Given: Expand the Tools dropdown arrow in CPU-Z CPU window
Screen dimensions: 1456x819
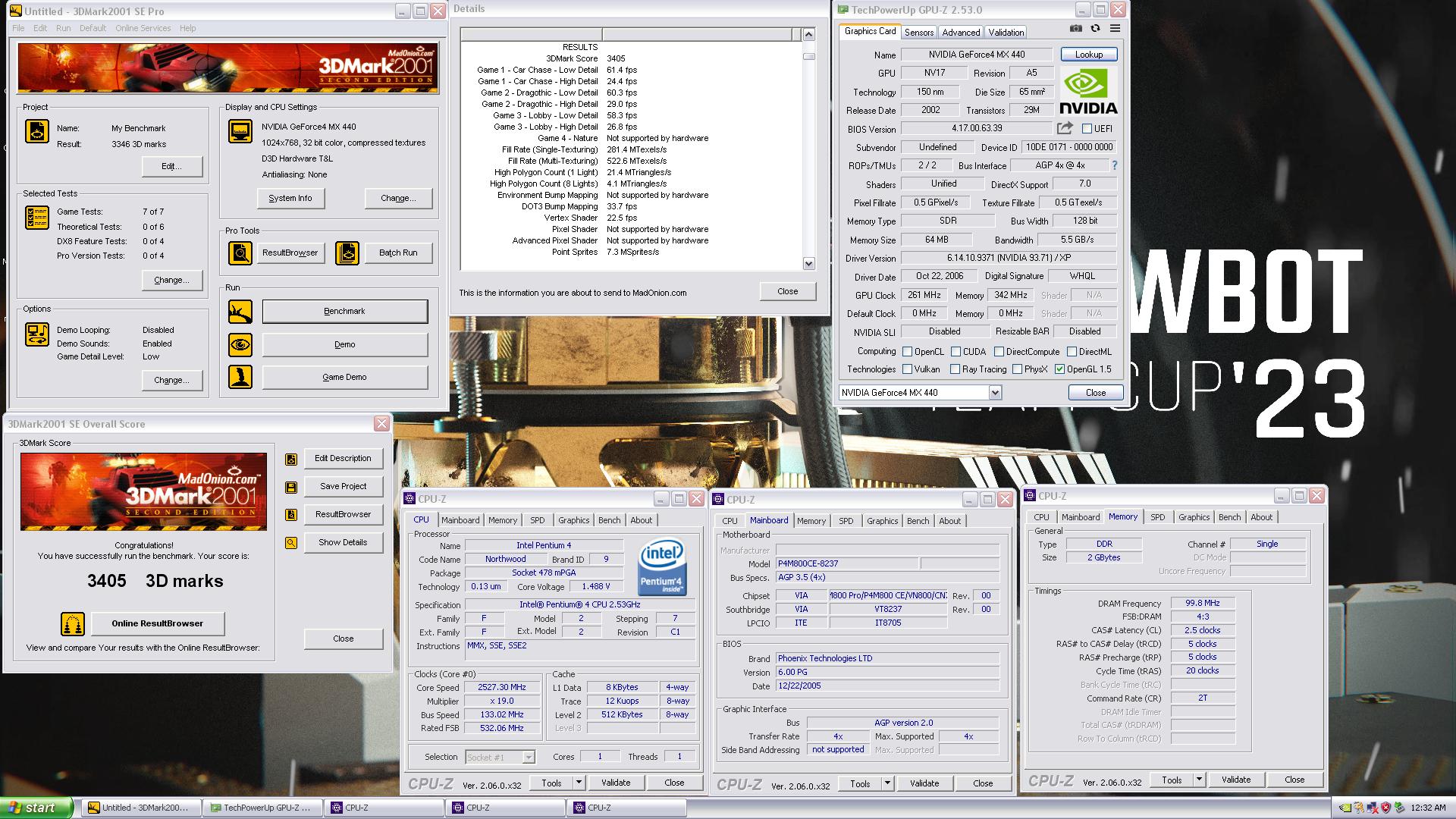Looking at the screenshot, I should tap(579, 783).
